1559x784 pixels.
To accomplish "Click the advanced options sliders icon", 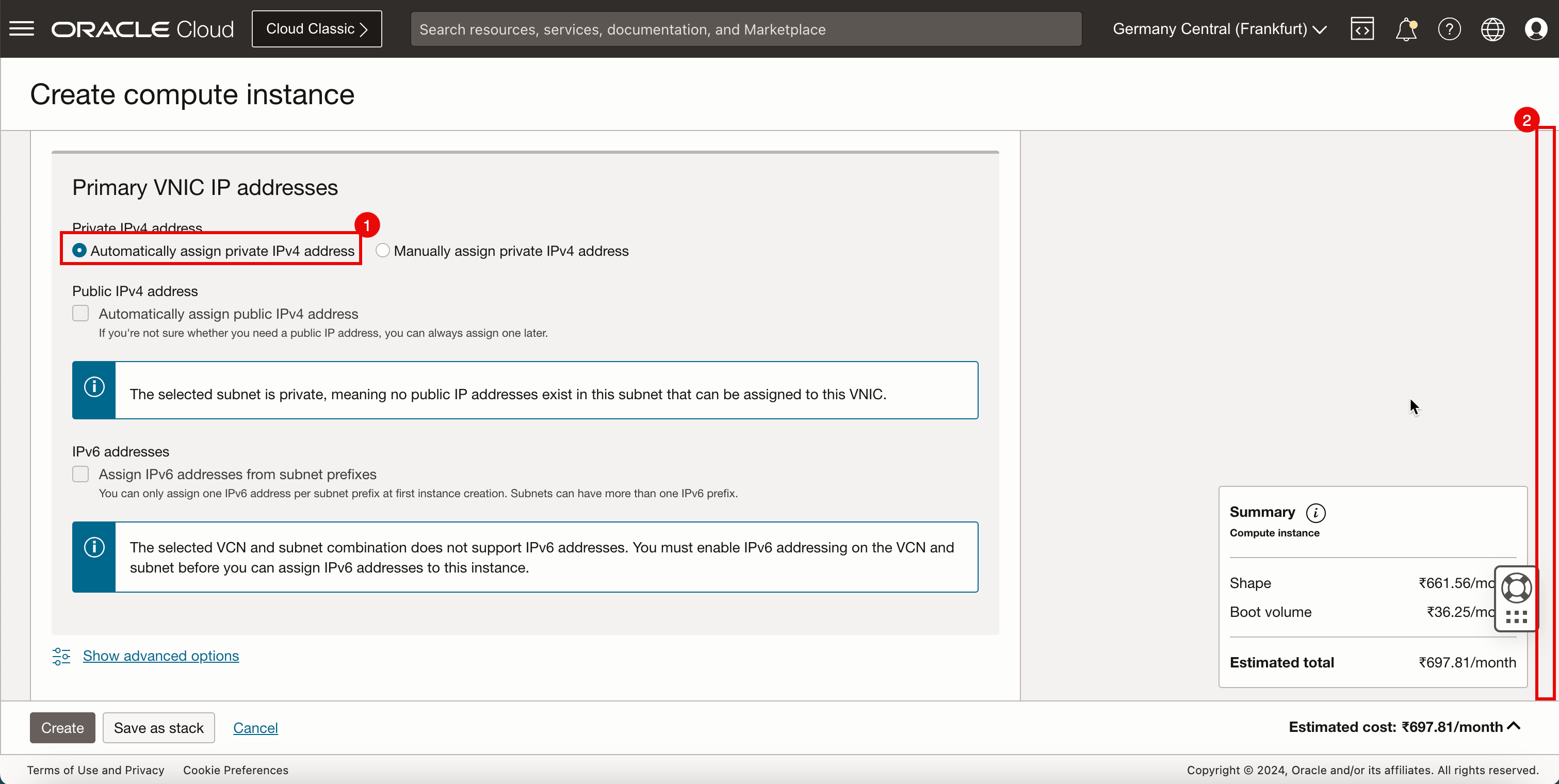I will click(61, 657).
